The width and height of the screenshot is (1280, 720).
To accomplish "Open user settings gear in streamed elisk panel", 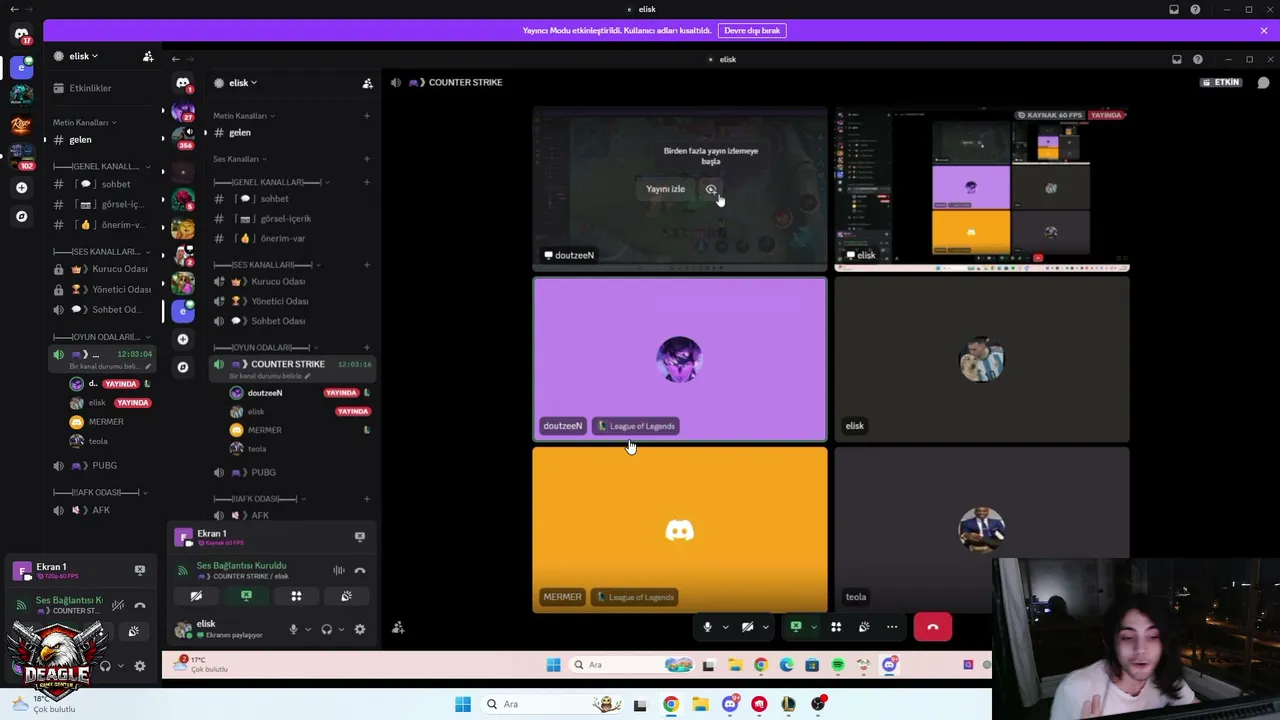I will (x=360, y=629).
